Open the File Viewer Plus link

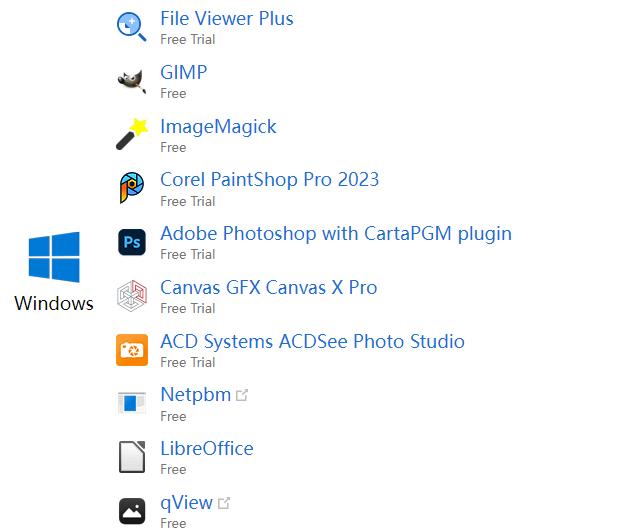[226, 18]
